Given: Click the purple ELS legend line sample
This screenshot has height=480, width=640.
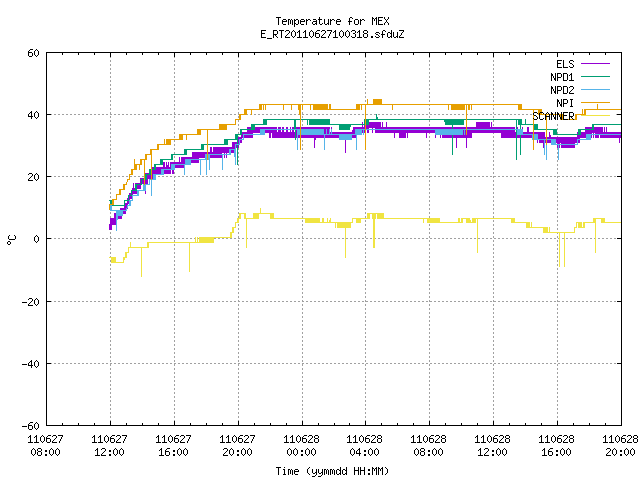Looking at the screenshot, I should 595,64.
